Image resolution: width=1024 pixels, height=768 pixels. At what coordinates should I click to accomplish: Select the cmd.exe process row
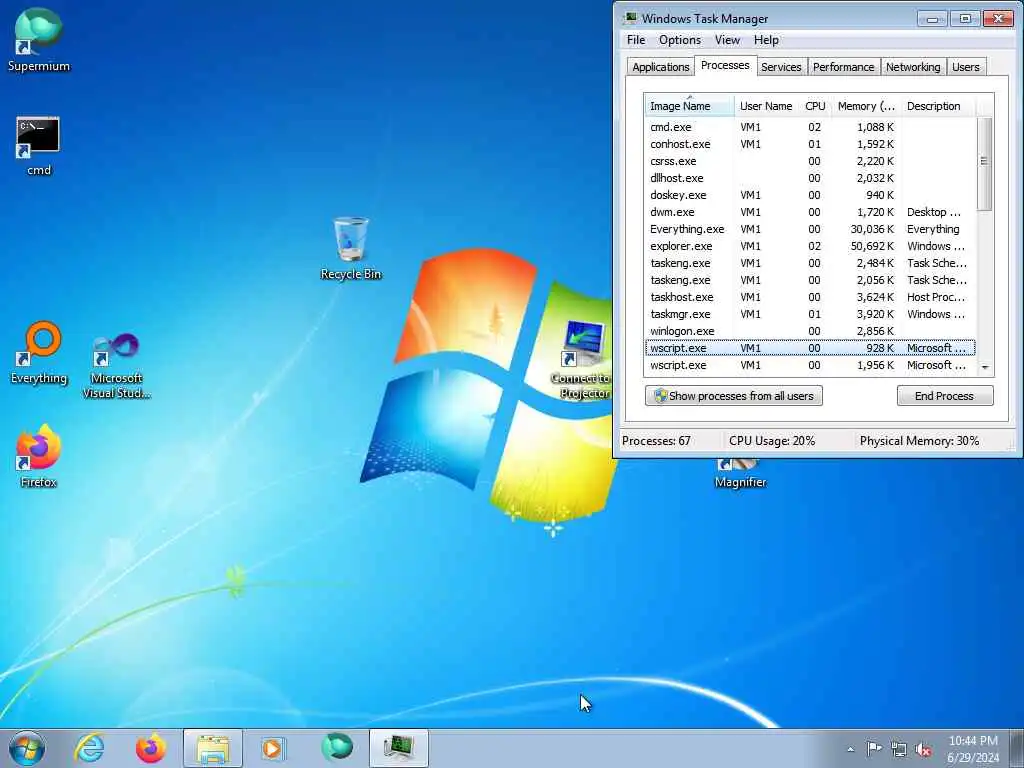810,127
